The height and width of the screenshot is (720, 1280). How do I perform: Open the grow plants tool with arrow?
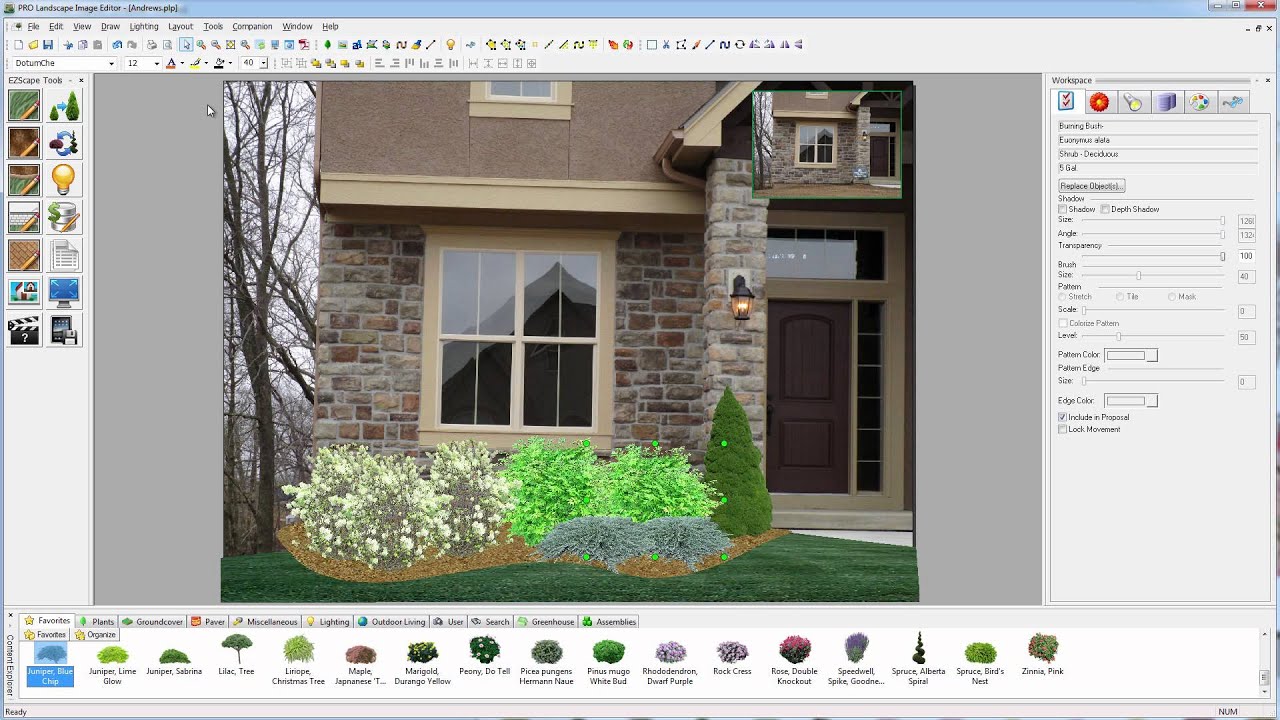pyautogui.click(x=64, y=105)
